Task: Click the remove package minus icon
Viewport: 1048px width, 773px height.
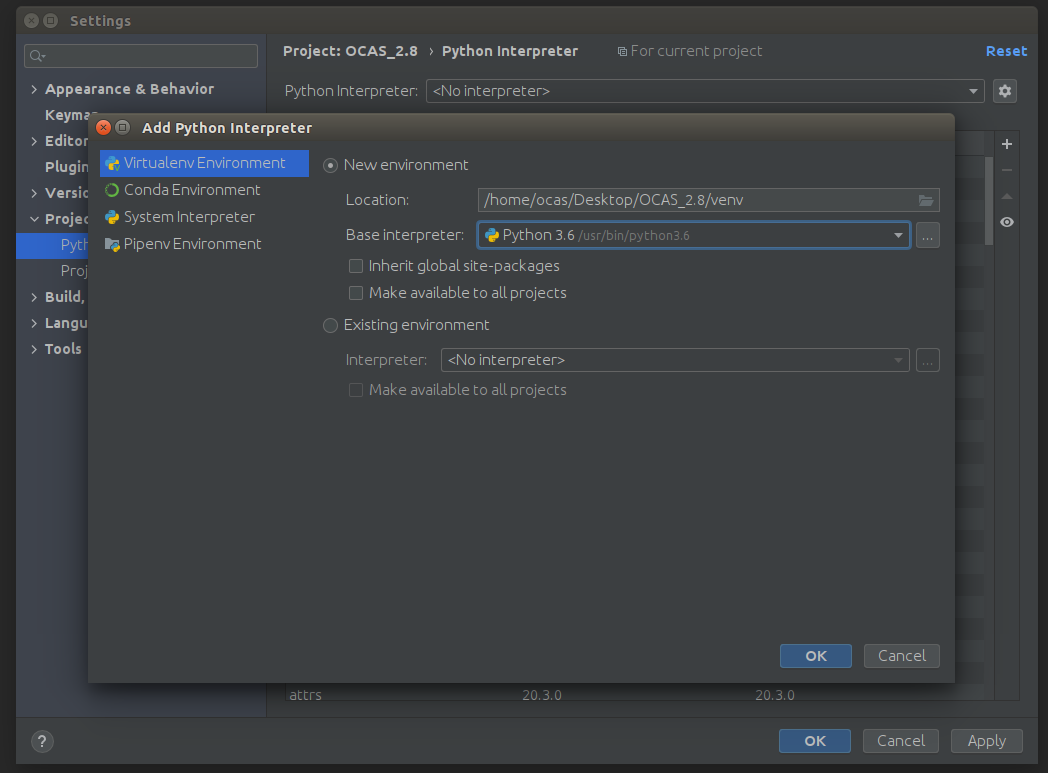Action: pyautogui.click(x=1007, y=170)
